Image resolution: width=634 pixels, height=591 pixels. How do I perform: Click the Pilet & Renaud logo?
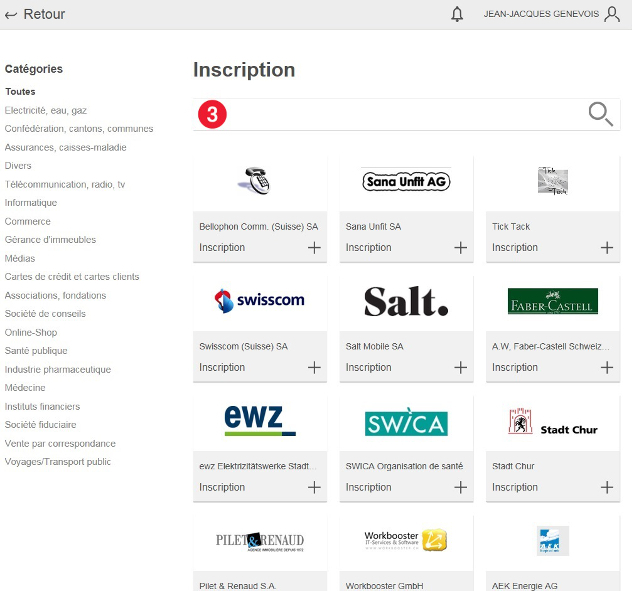point(260,541)
